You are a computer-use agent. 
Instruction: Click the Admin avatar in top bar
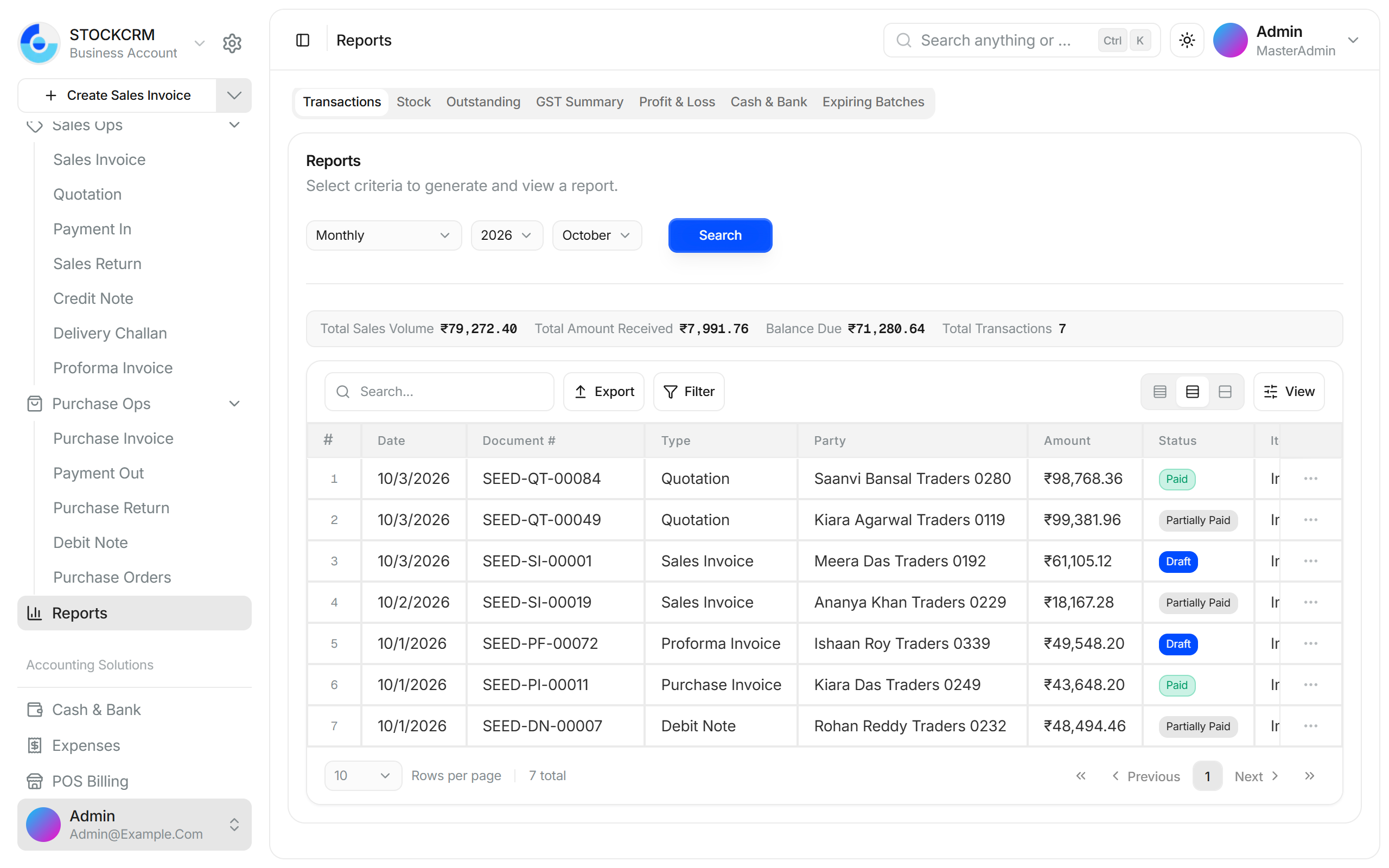(x=1230, y=40)
